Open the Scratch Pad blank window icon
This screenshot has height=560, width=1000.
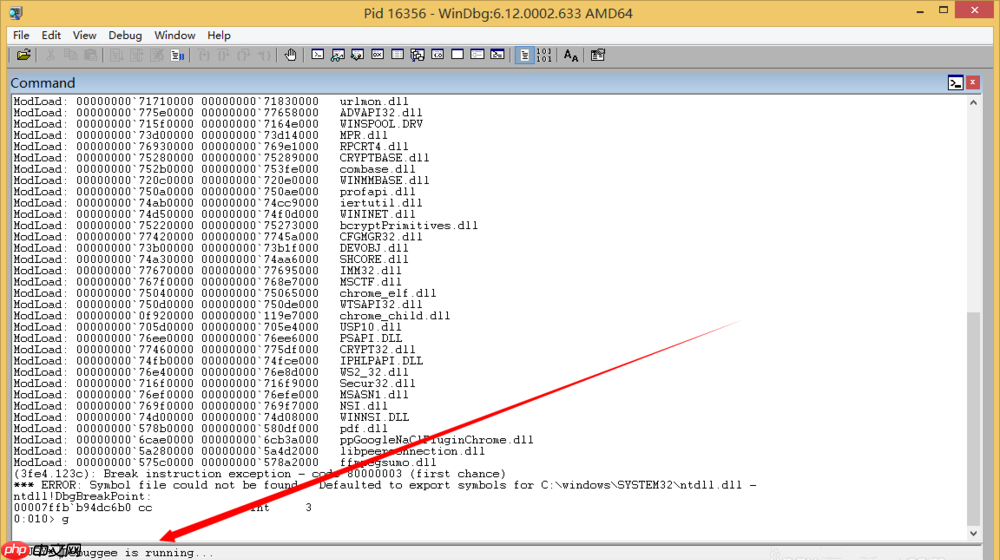coord(457,55)
